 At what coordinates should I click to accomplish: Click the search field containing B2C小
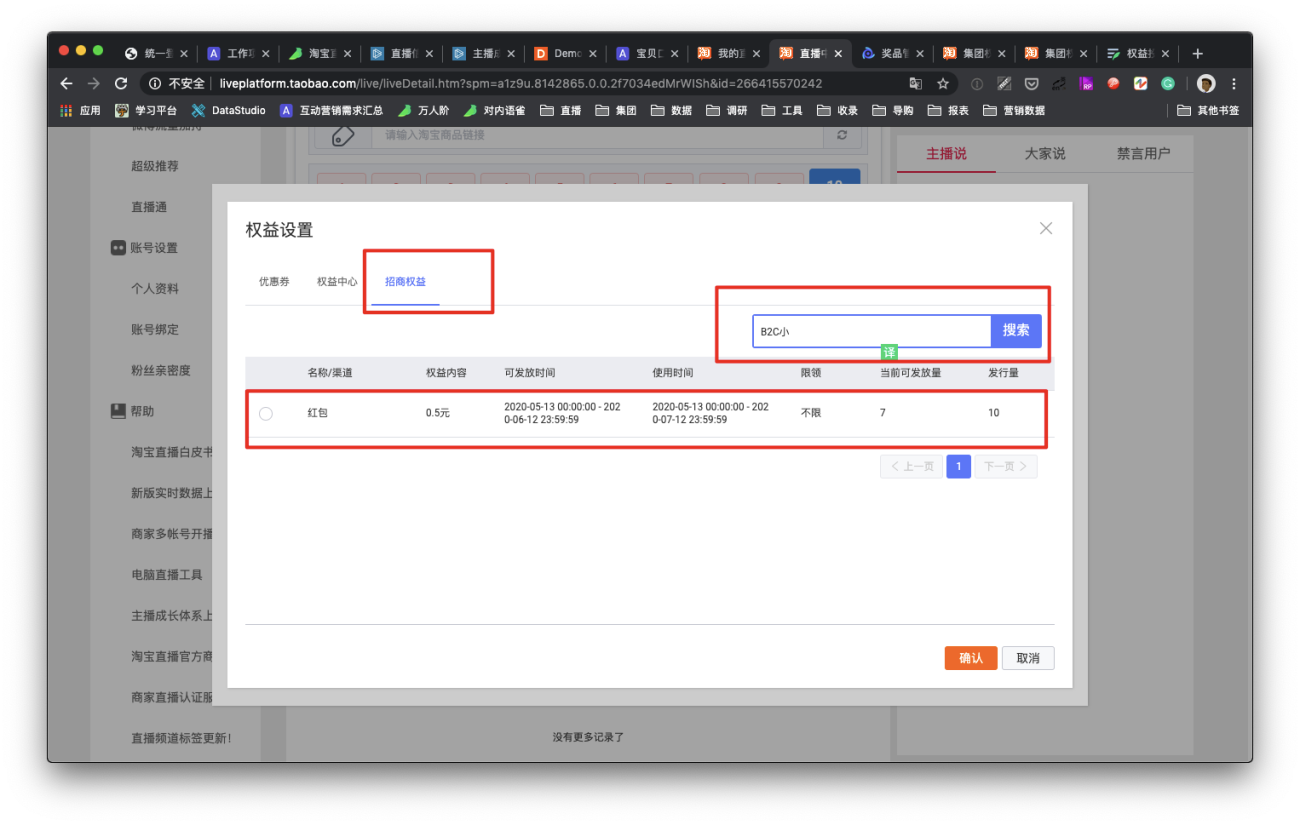point(871,330)
